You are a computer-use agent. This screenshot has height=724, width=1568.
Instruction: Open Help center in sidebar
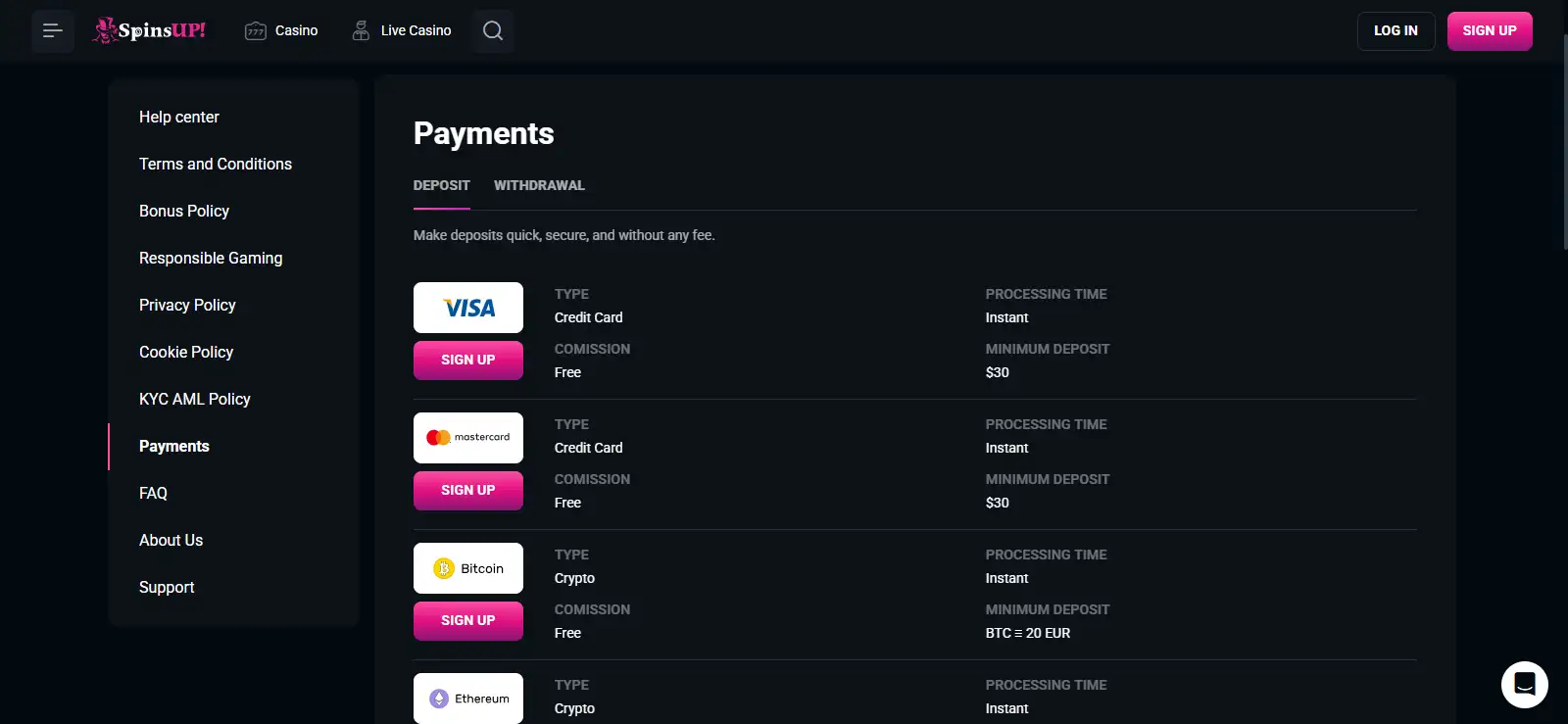179,118
